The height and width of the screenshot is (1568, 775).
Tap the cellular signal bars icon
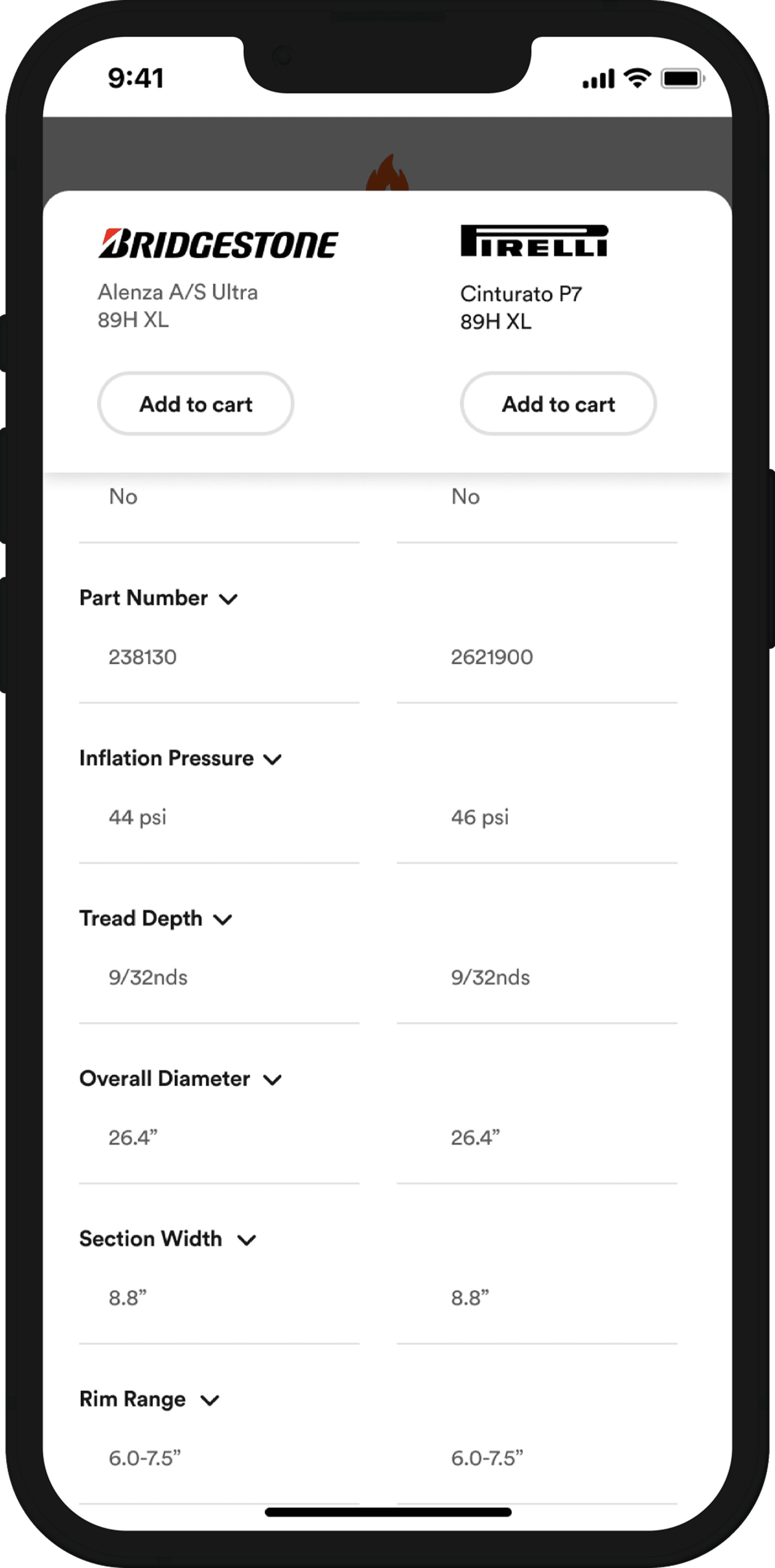pyautogui.click(x=599, y=78)
